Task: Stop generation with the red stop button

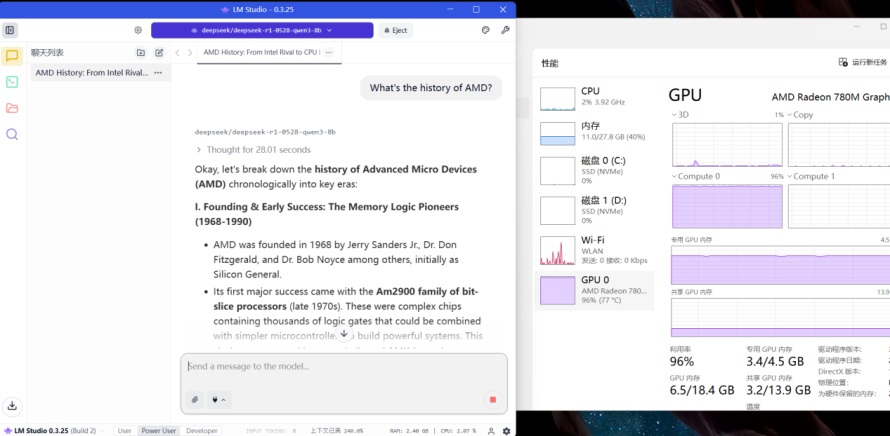Action: tap(492, 399)
